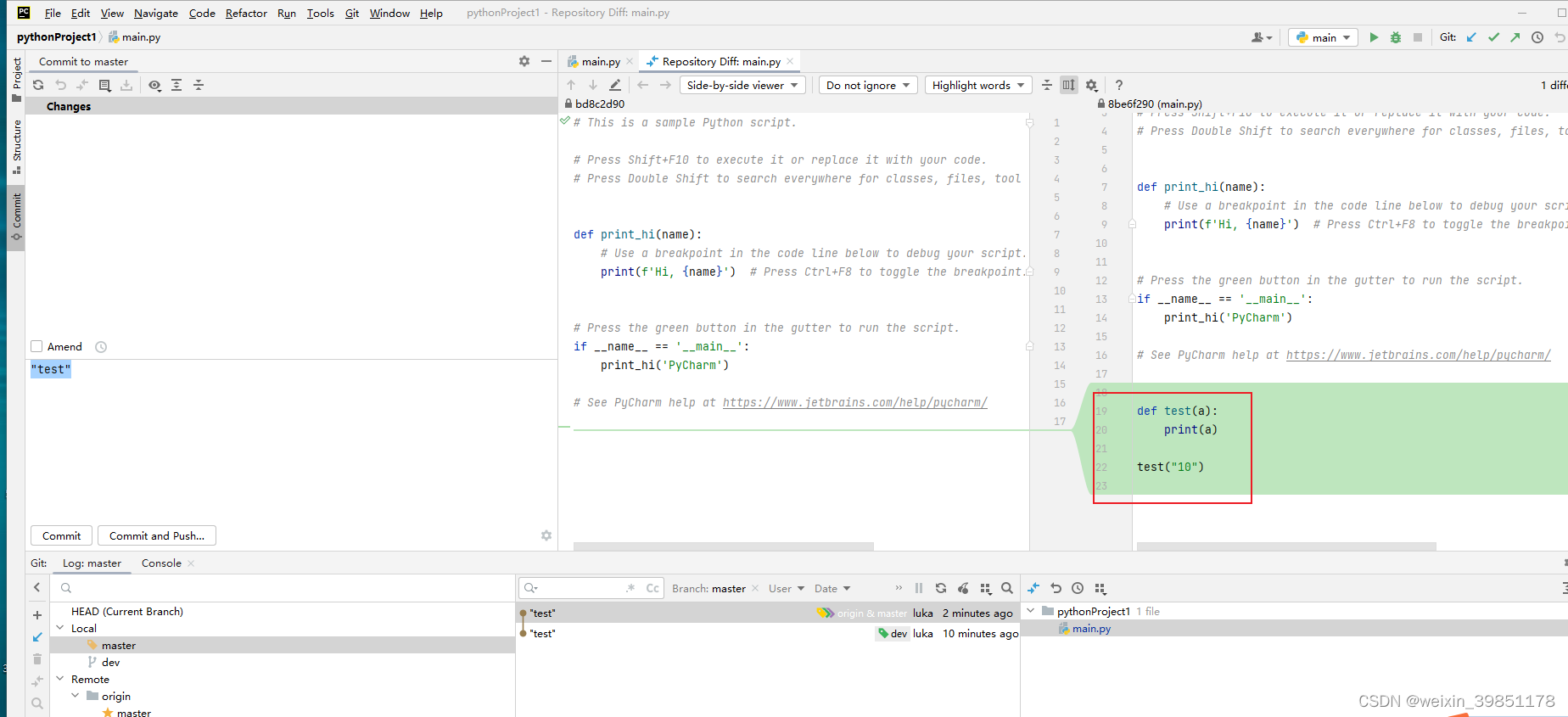
Task: Revert selected changes in commit details
Action: [1056, 588]
